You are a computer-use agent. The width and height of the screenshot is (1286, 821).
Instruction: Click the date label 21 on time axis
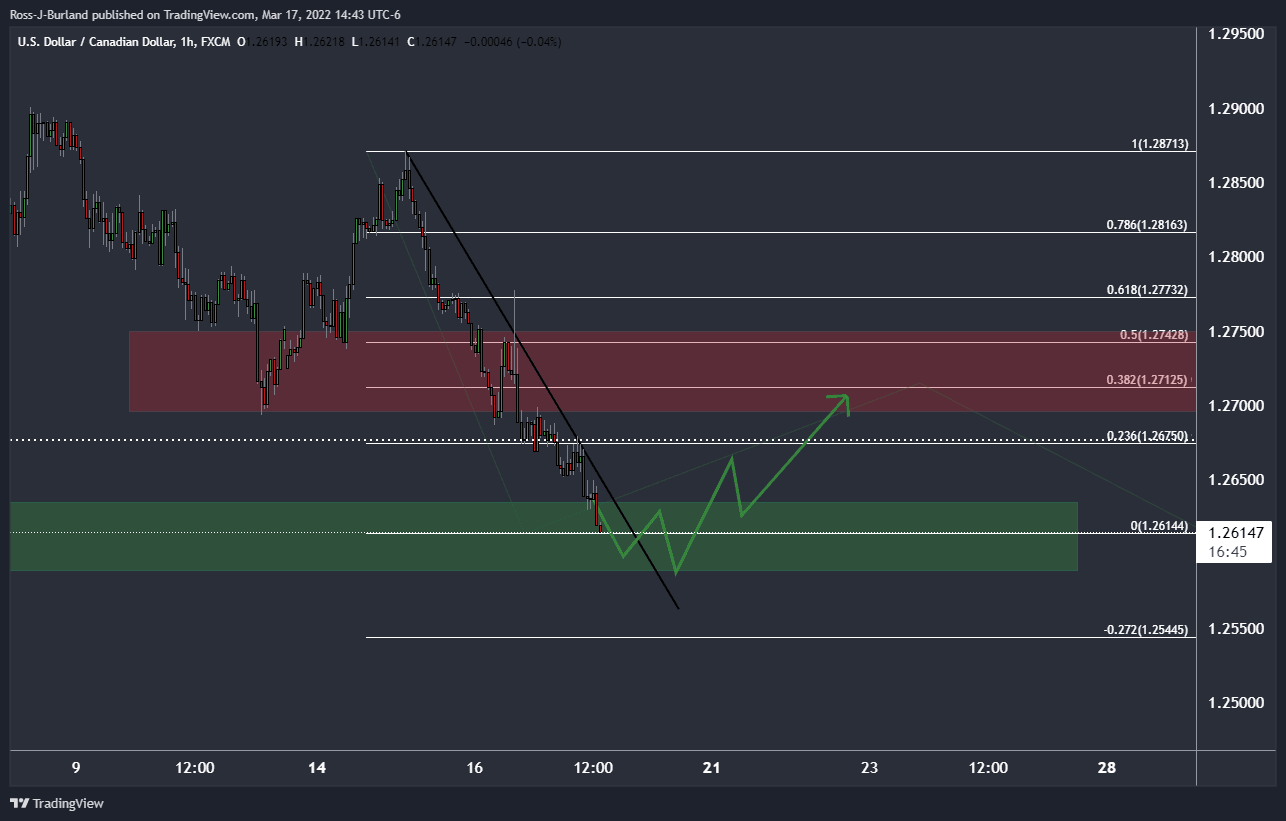pyautogui.click(x=712, y=768)
